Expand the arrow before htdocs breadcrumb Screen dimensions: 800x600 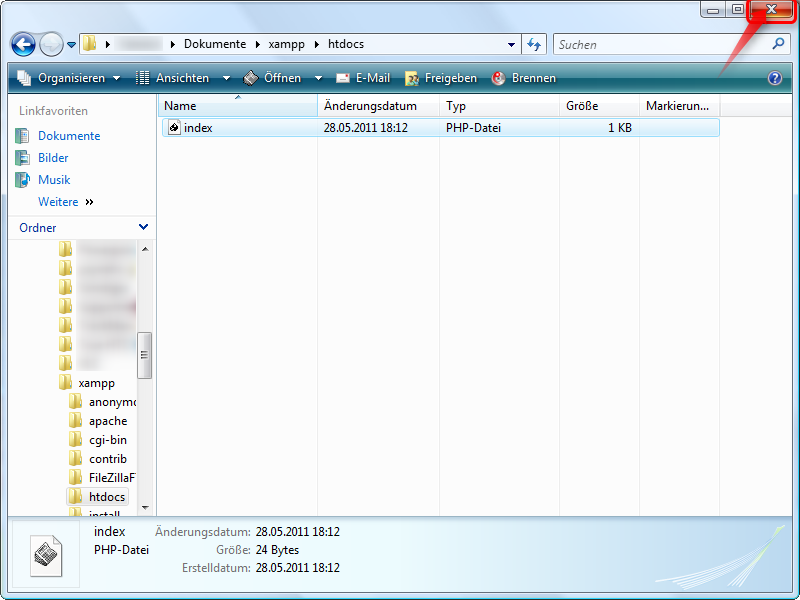click(317, 44)
